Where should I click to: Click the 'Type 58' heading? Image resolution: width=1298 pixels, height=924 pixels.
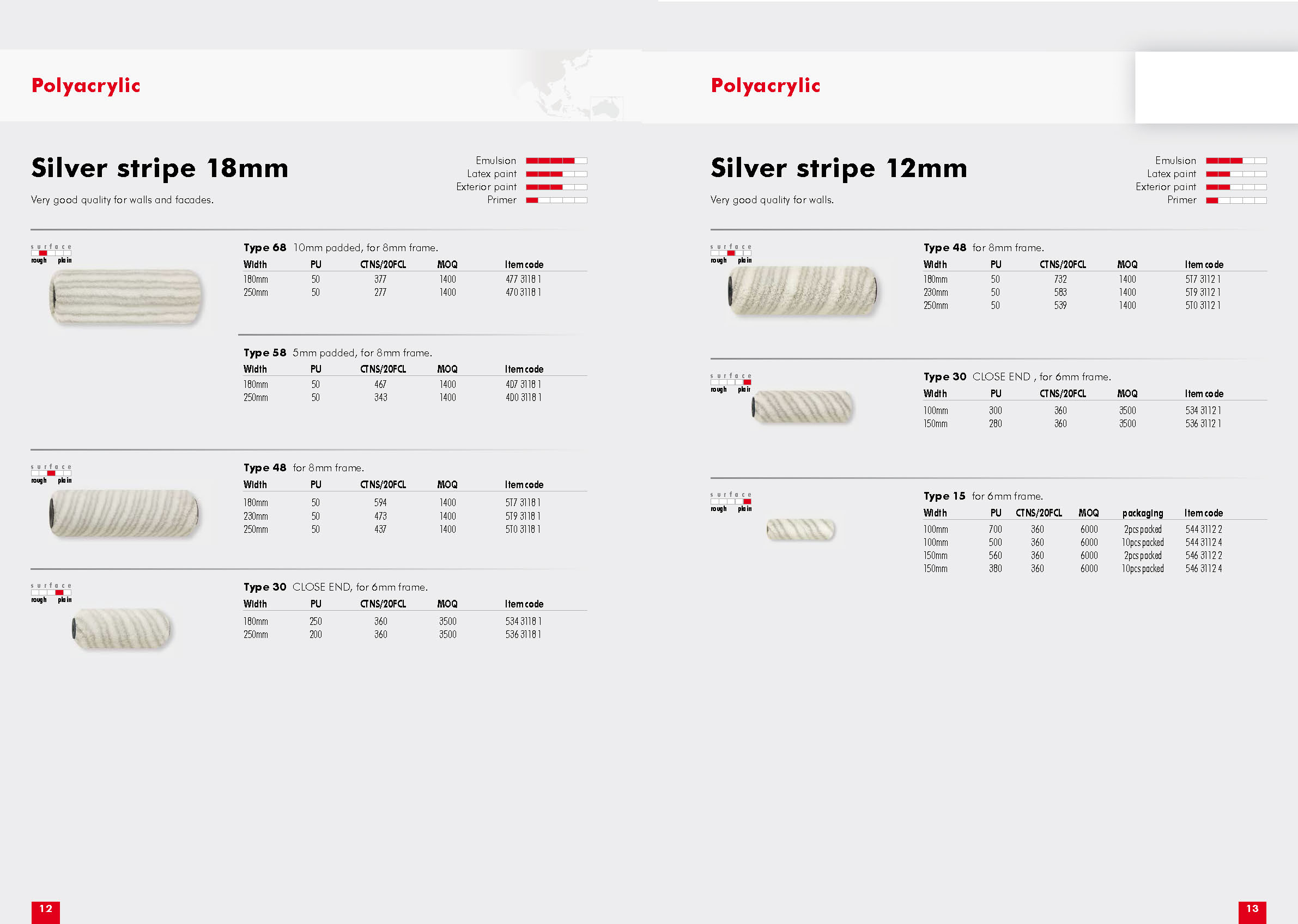pyautogui.click(x=265, y=352)
